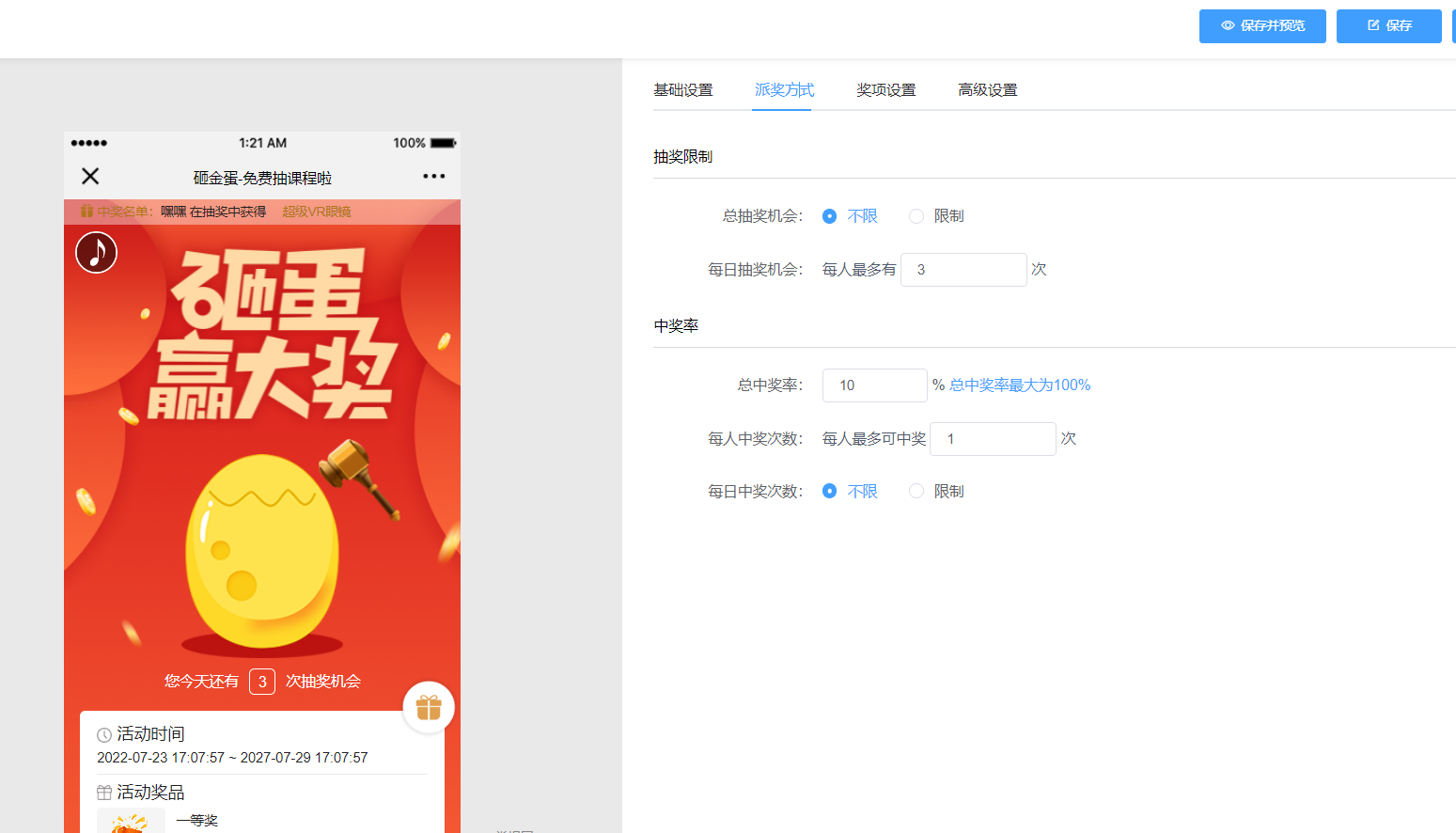Click the 一等奖 prize label
This screenshot has width=1456, height=833.
pos(196,821)
